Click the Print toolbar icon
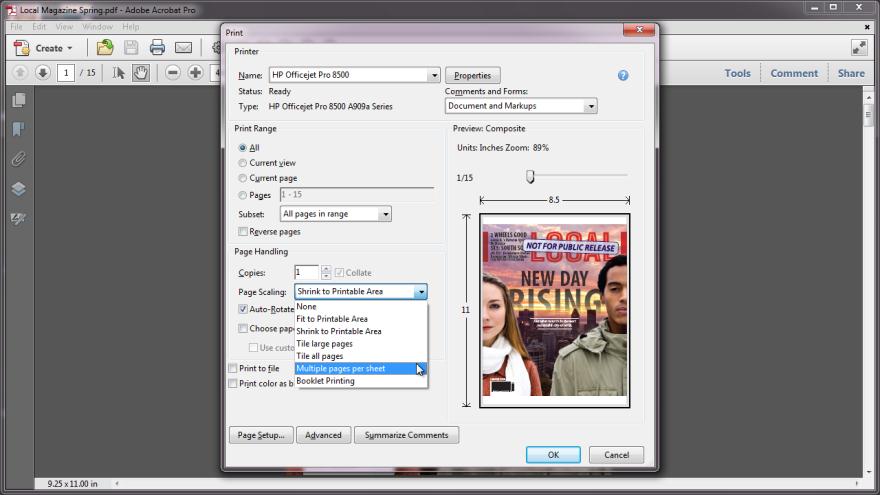 coord(157,47)
